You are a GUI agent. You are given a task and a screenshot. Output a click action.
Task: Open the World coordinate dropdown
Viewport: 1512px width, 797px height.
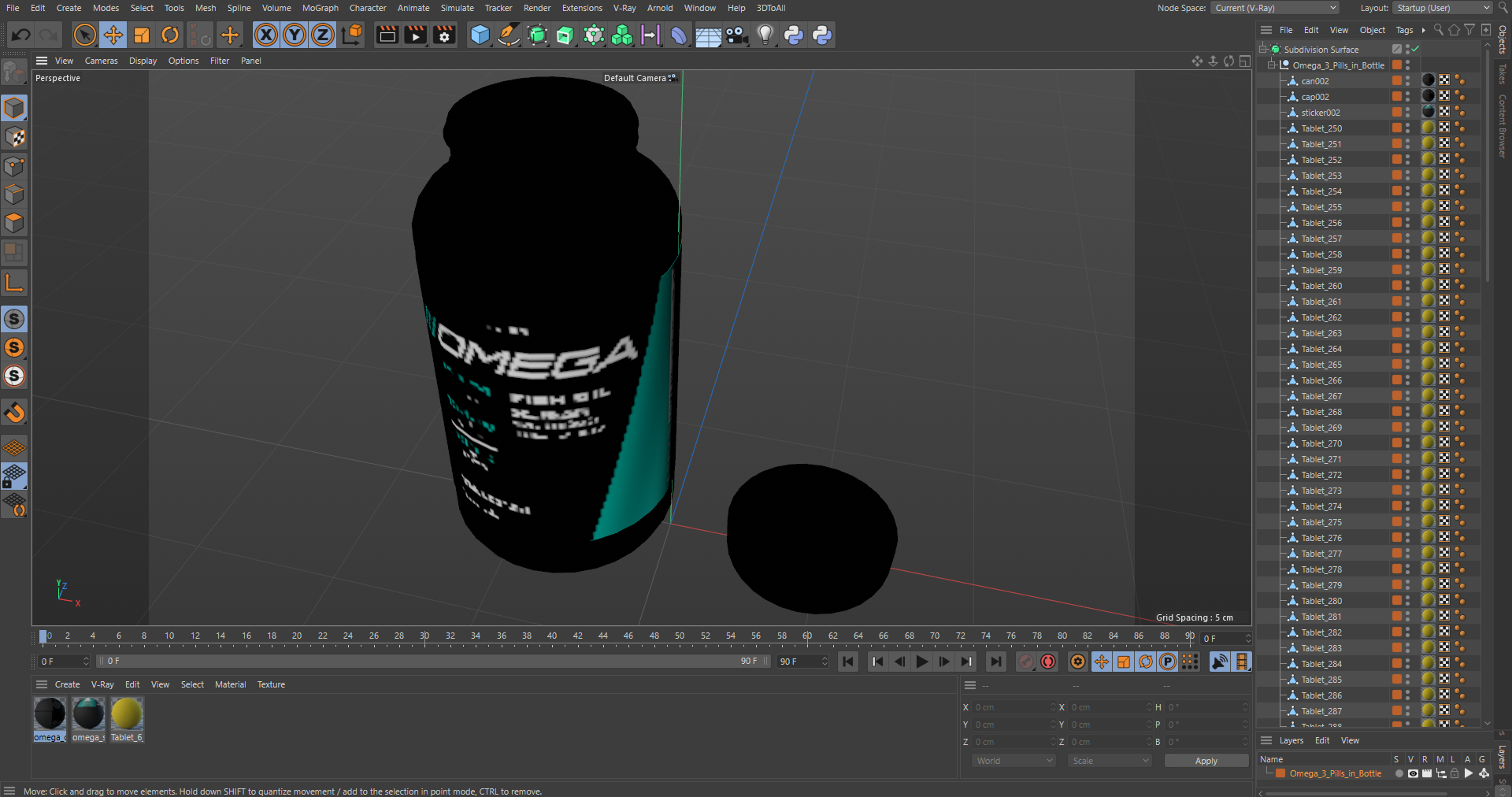pos(1014,761)
